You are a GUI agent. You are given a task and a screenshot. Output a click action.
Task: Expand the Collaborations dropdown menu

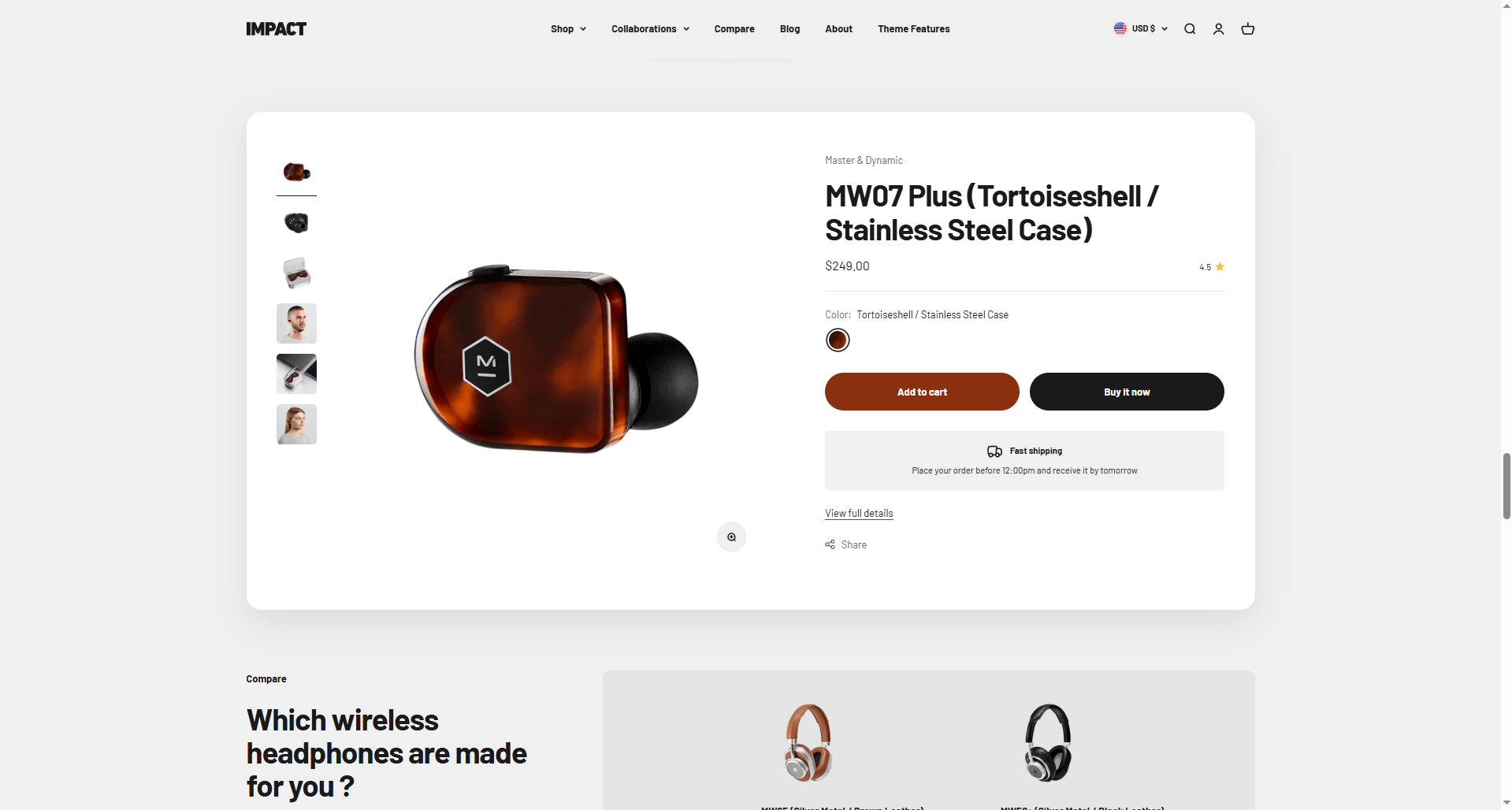(x=650, y=29)
